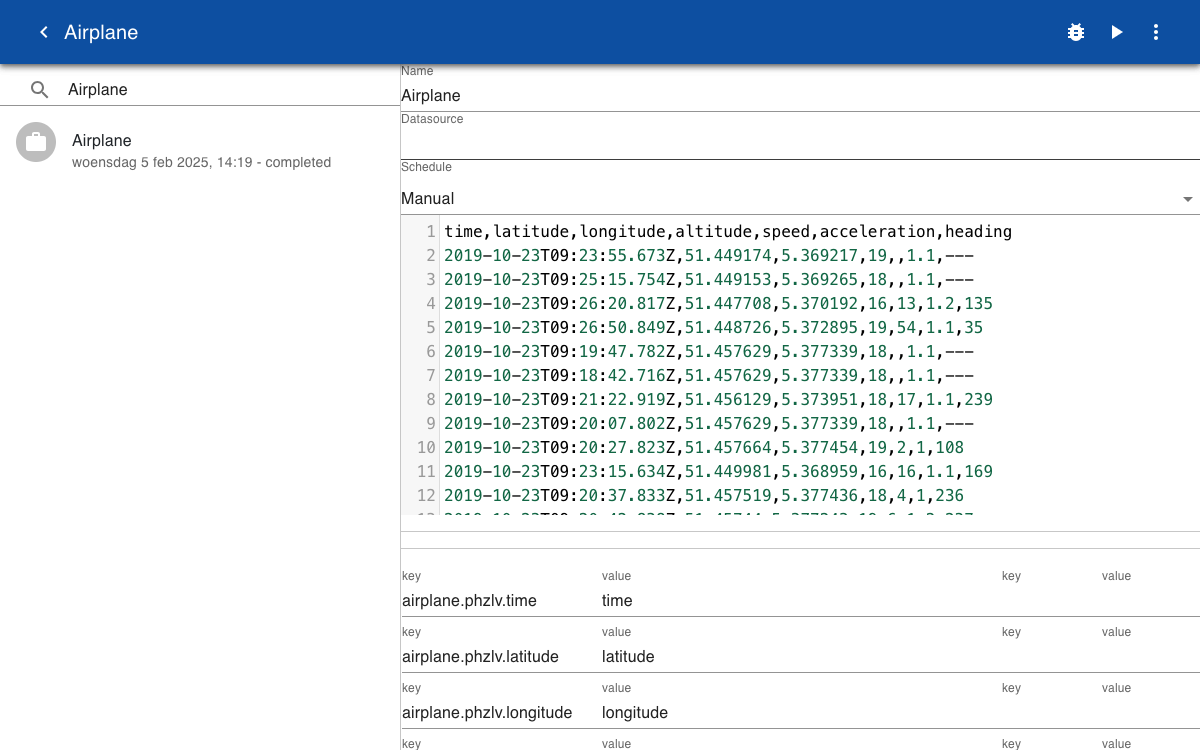The image size is (1200, 750).
Task: Go back using the header arrow
Action: tap(43, 32)
